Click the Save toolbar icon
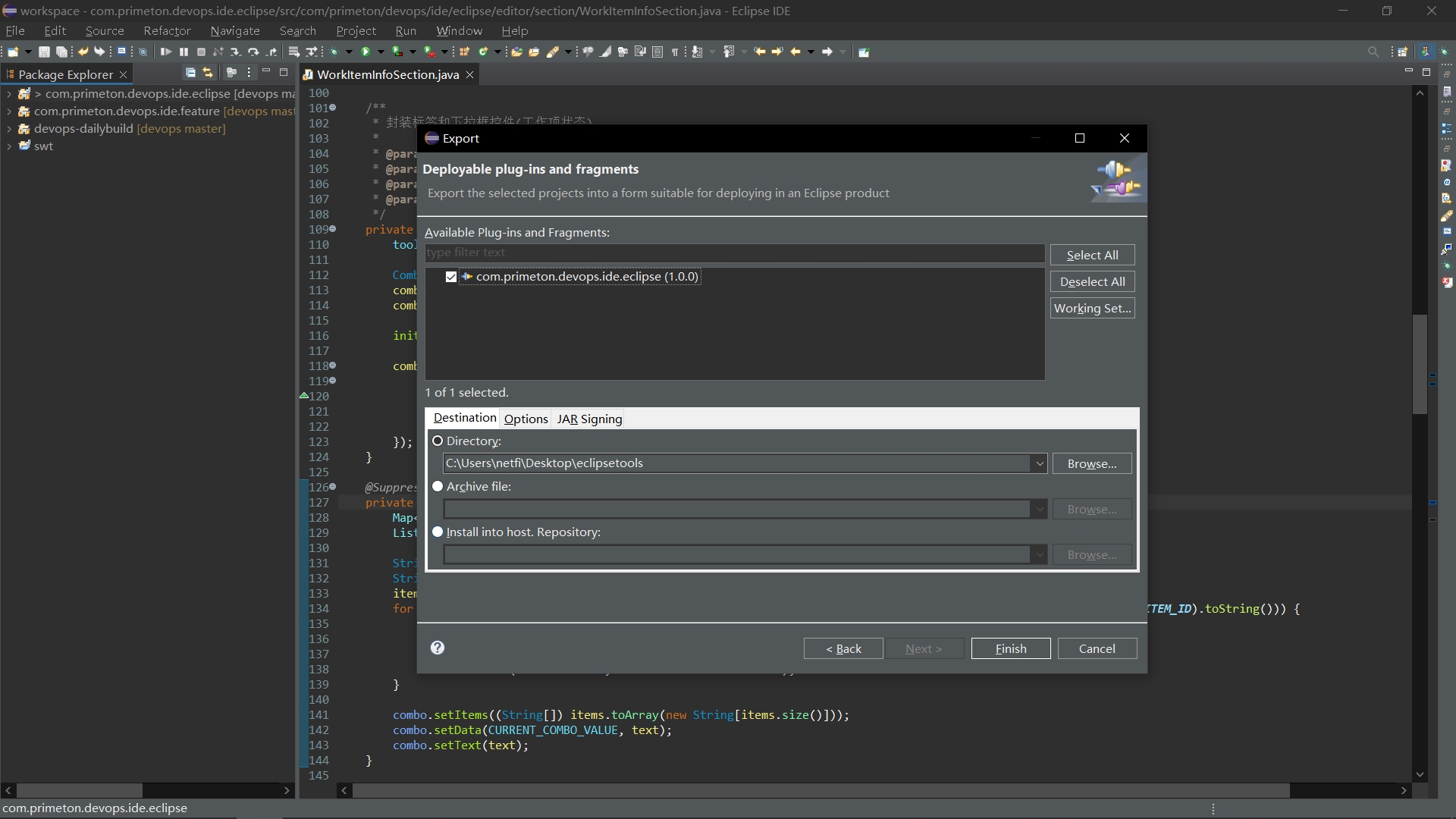 (44, 52)
